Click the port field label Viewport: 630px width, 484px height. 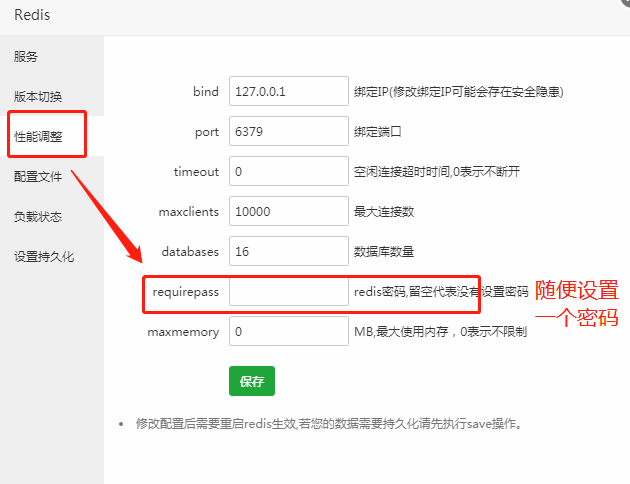click(x=207, y=132)
